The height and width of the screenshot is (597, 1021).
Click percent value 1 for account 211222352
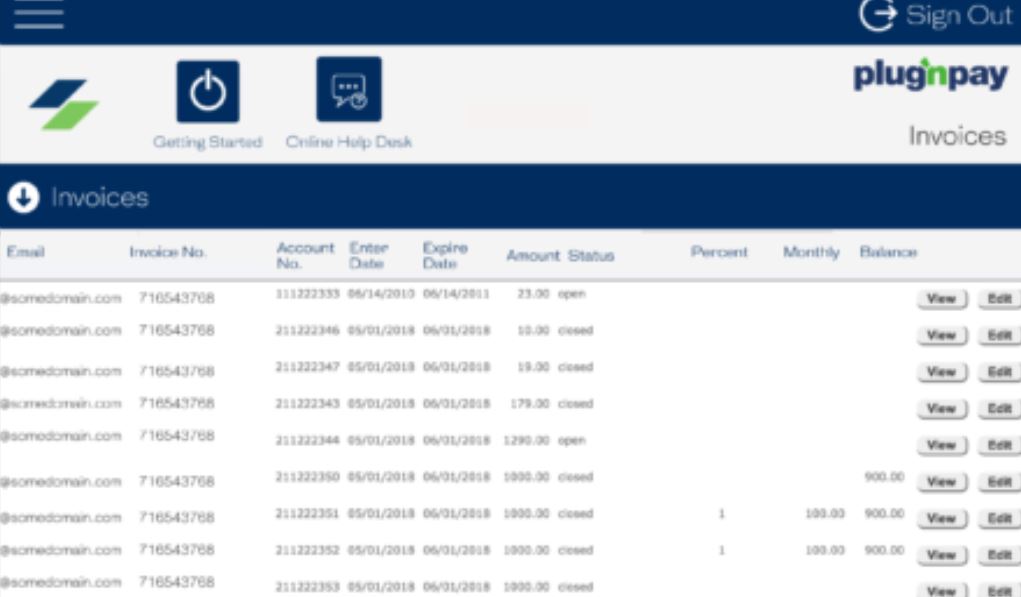tap(721, 550)
